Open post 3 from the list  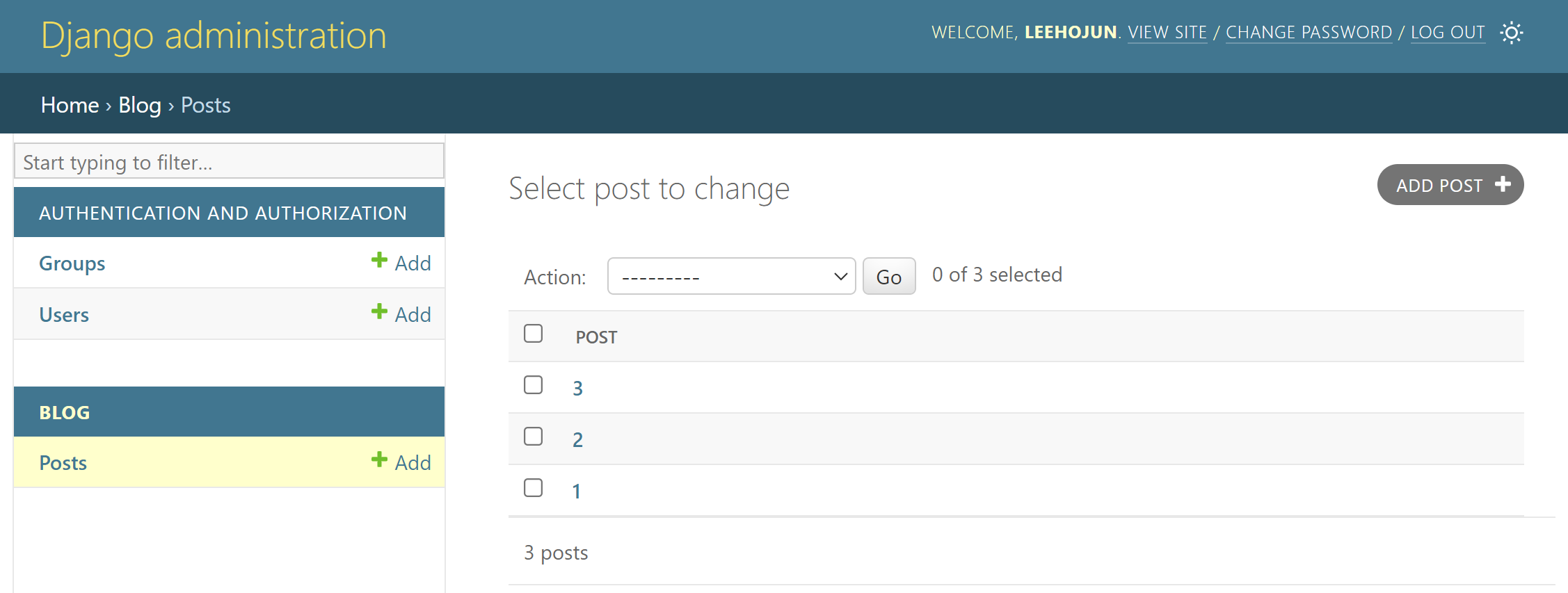coord(577,388)
